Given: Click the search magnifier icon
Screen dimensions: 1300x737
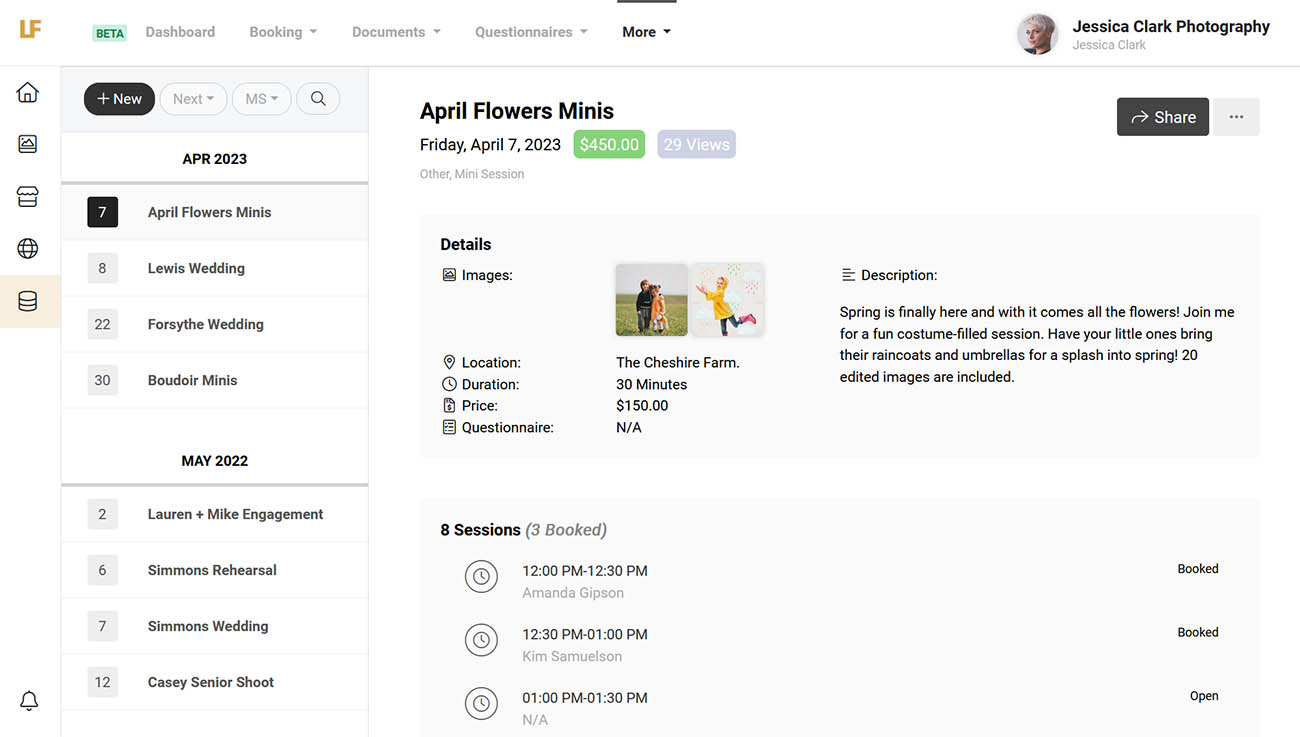Looking at the screenshot, I should click(x=318, y=99).
